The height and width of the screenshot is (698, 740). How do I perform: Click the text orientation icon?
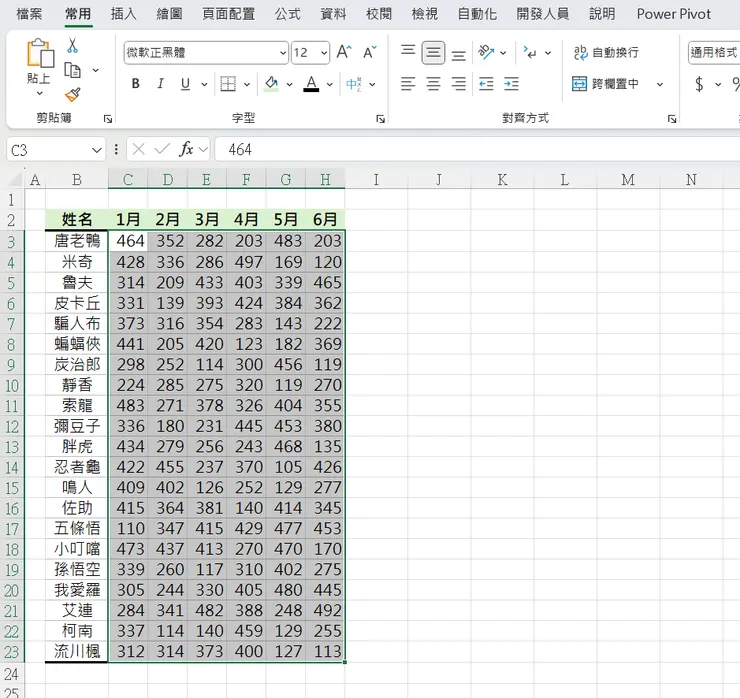point(486,52)
